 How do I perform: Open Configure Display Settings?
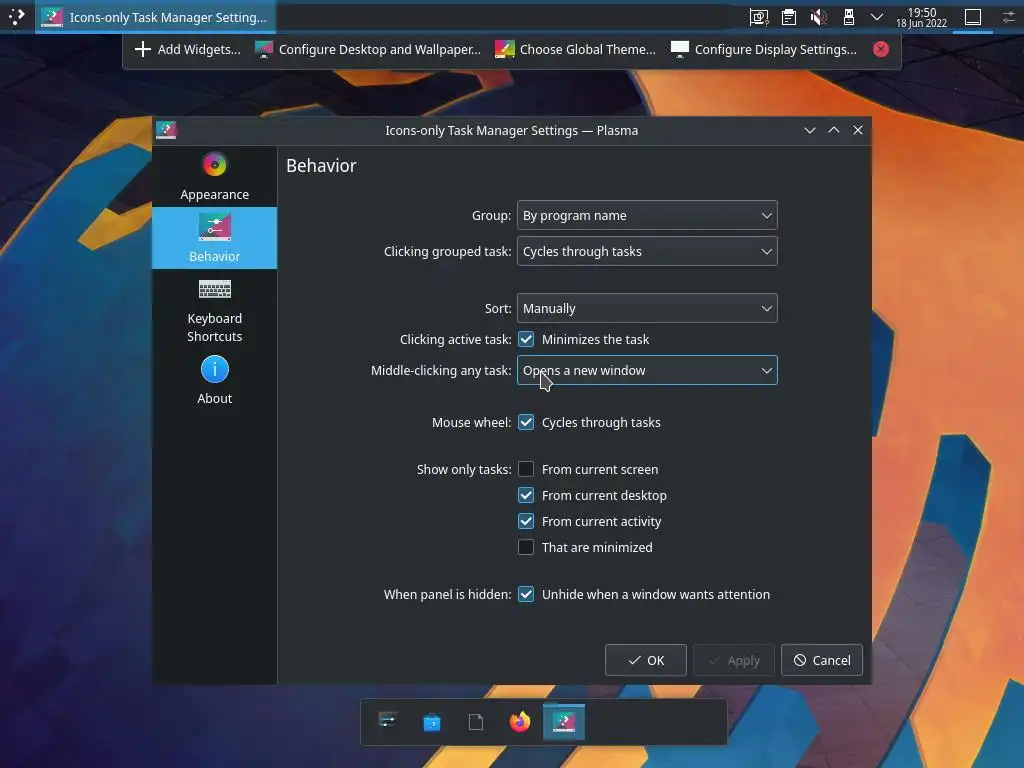click(x=763, y=49)
